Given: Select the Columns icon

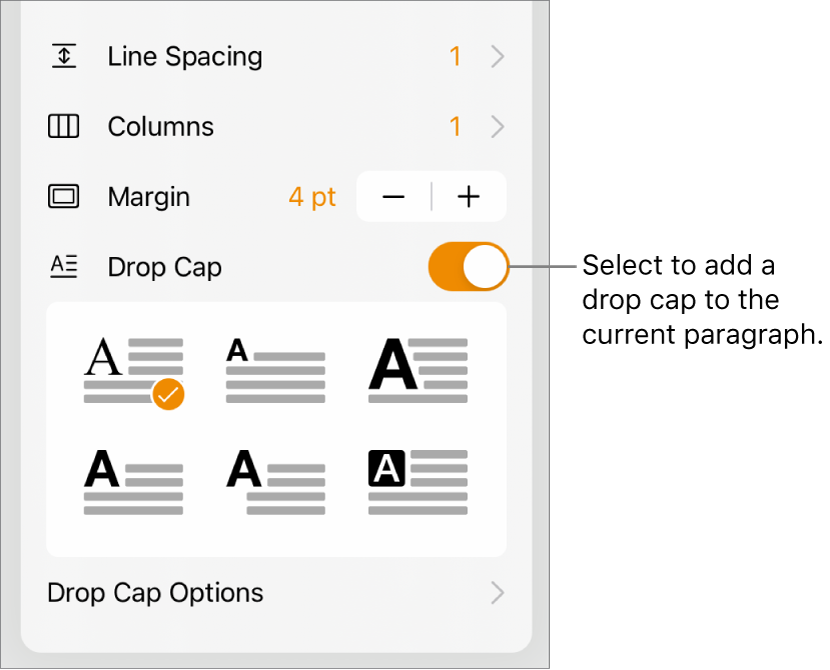Looking at the screenshot, I should [64, 127].
